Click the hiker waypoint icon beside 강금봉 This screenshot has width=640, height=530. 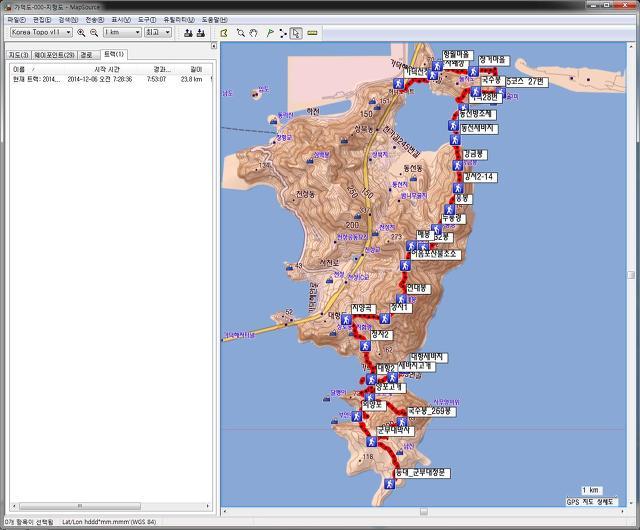click(458, 165)
